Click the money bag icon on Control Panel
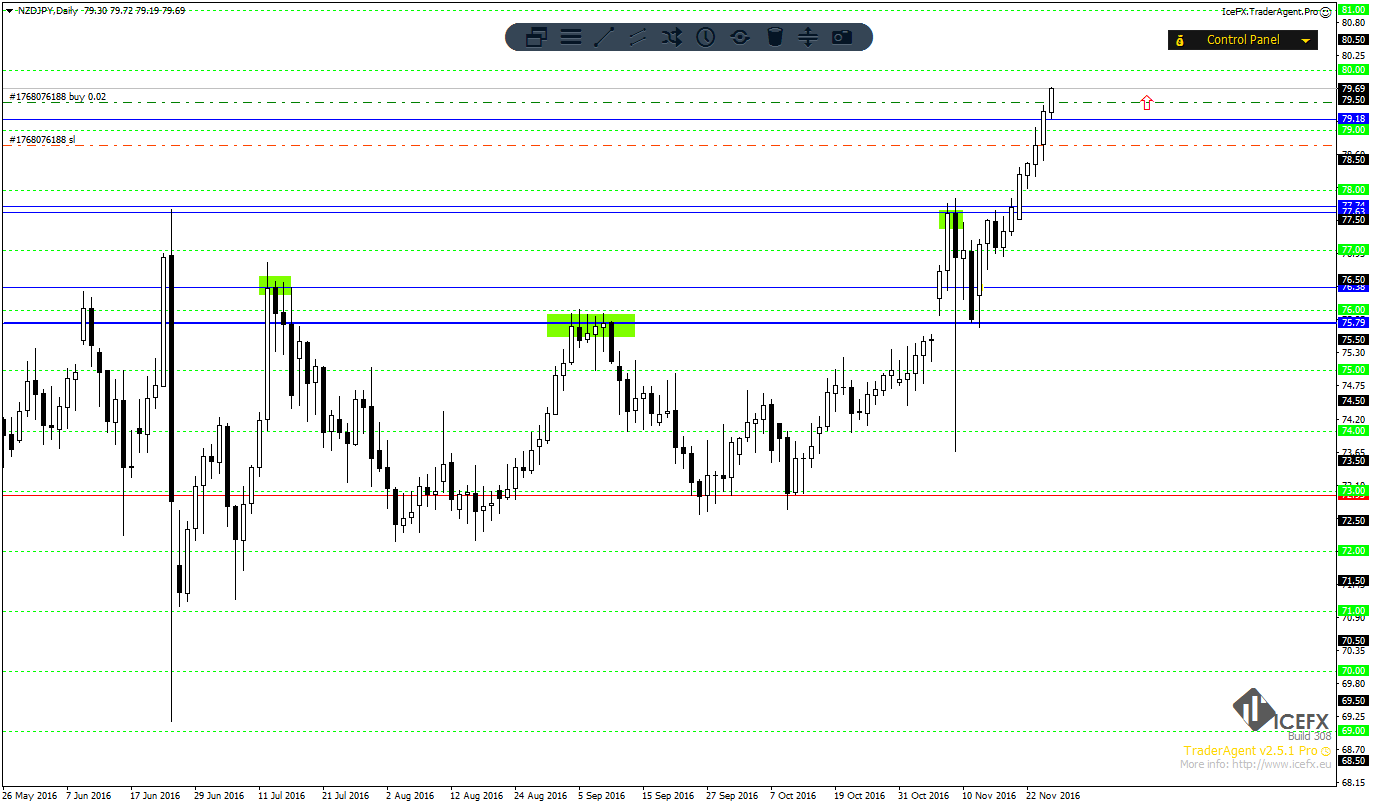Viewport: 1376px width, 807px height. [1180, 40]
